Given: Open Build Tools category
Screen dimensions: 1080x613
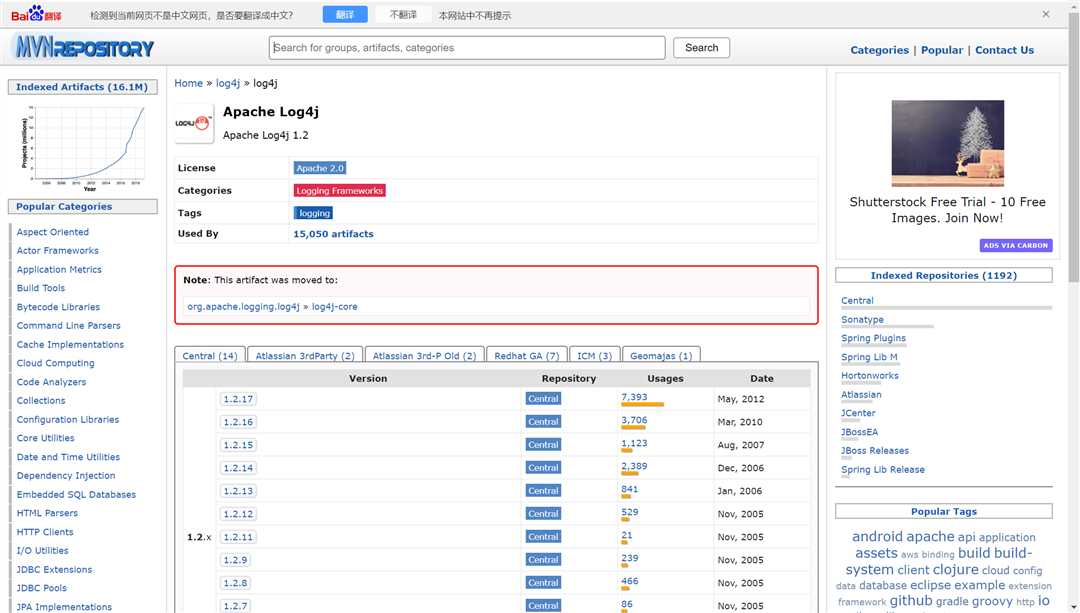Looking at the screenshot, I should tap(41, 288).
